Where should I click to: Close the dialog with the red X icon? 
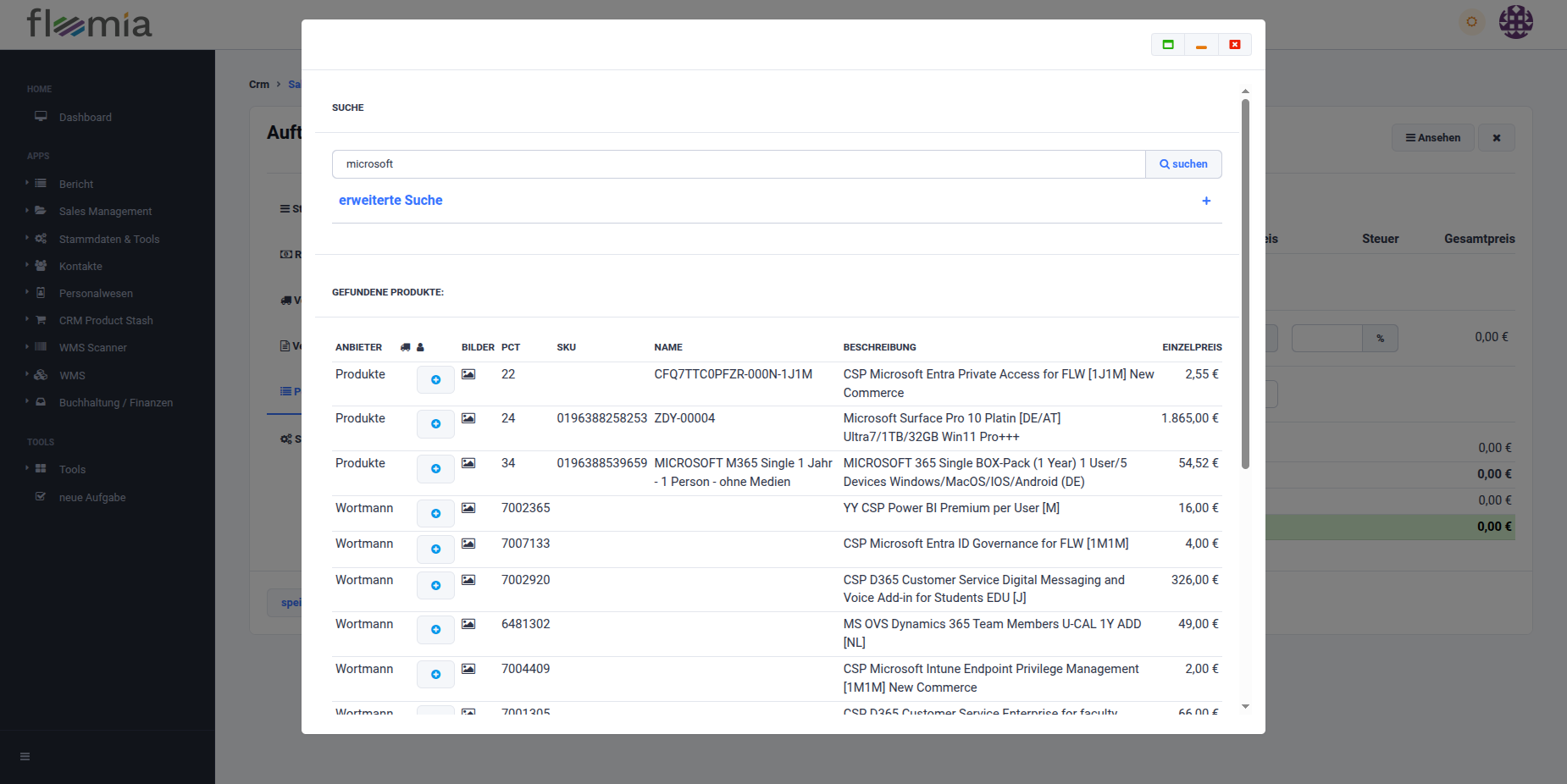coord(1235,45)
